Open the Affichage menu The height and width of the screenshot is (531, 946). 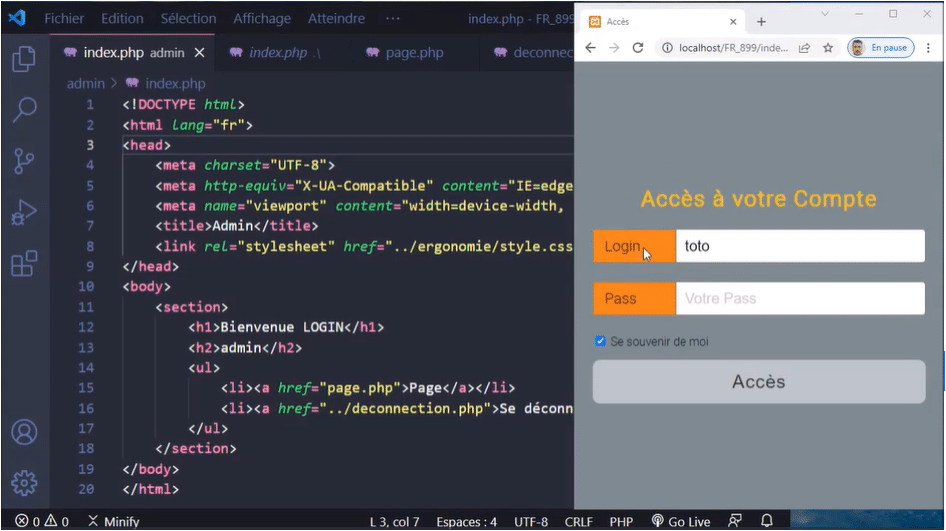click(x=262, y=19)
